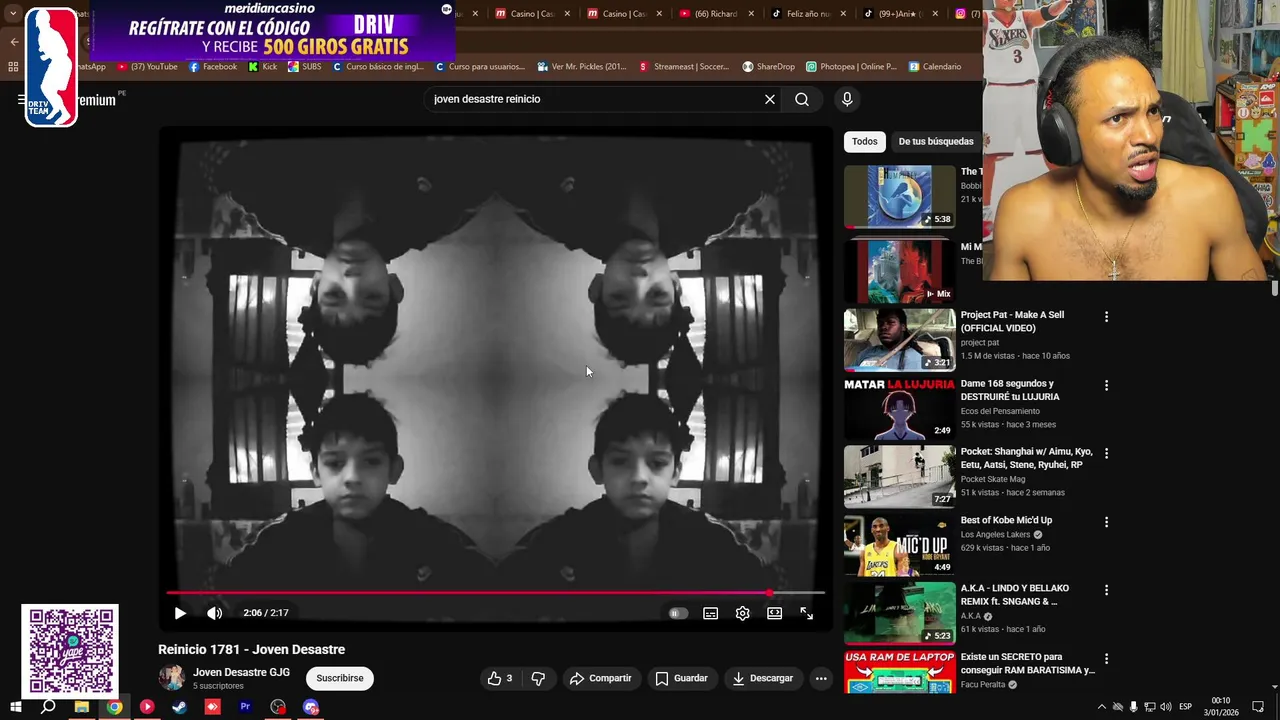The width and height of the screenshot is (1280, 720).
Task: Open the Facebook bookmark
Action: pyautogui.click(x=212, y=67)
